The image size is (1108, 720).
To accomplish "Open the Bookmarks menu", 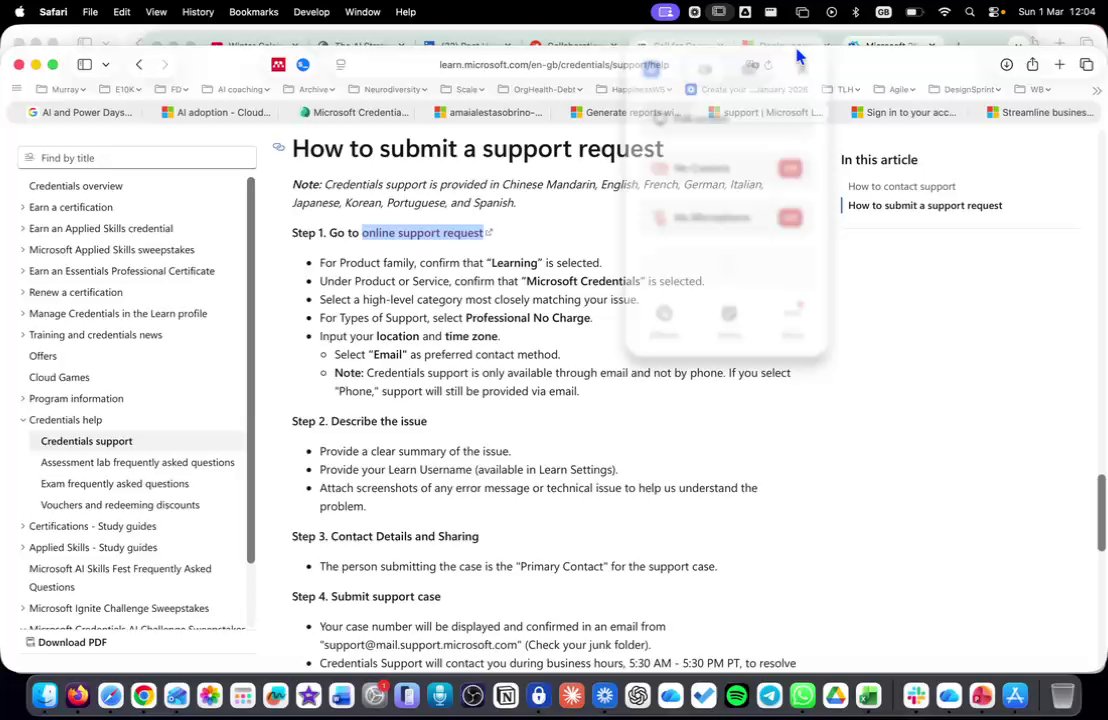I will [254, 12].
